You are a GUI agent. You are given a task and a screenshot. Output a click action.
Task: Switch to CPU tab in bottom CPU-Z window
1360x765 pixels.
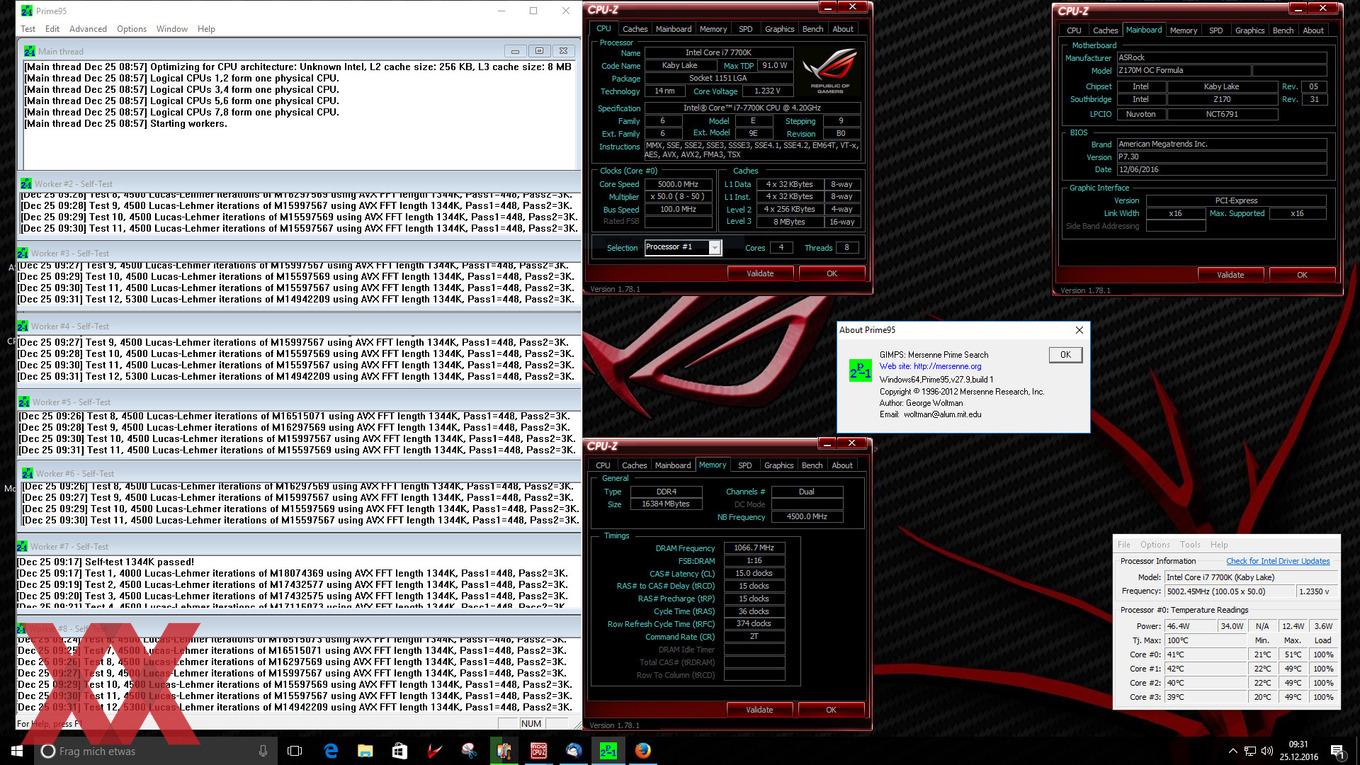click(603, 465)
